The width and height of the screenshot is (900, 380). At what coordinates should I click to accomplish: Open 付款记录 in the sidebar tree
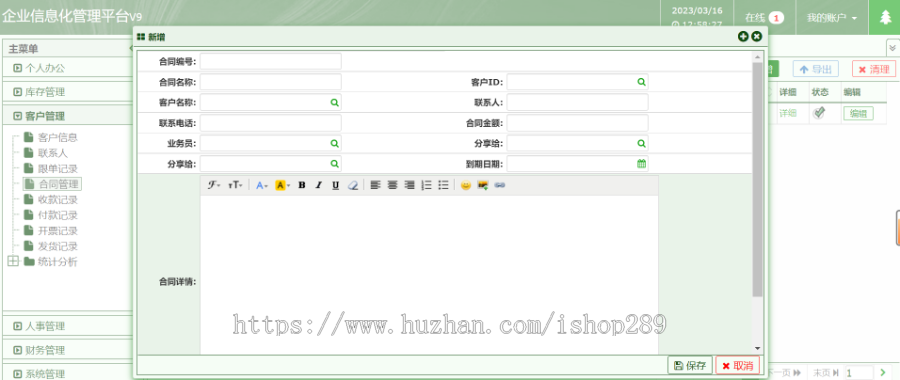pos(57,215)
